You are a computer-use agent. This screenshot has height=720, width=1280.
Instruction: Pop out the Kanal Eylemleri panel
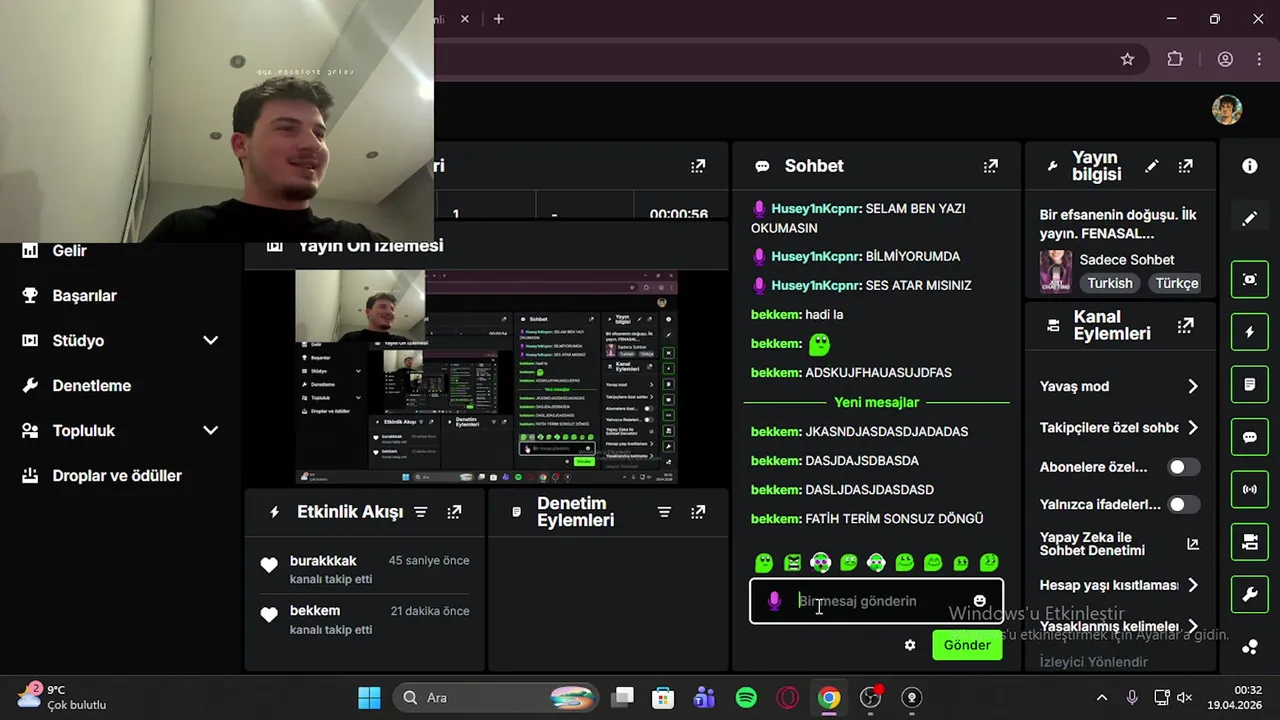1185,325
